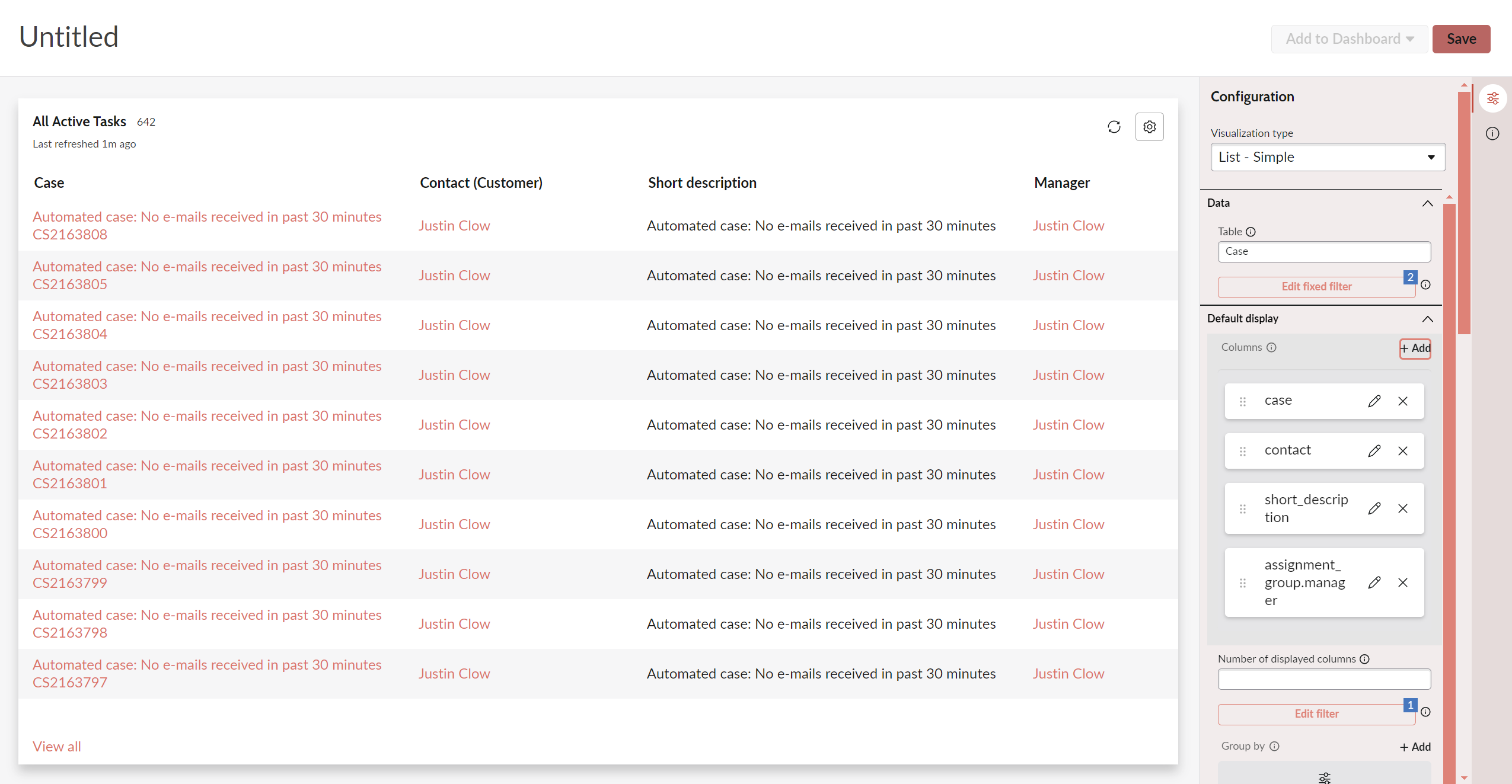Viewport: 1512px width, 784px height.
Task: Collapse the Data section
Action: tap(1427, 203)
